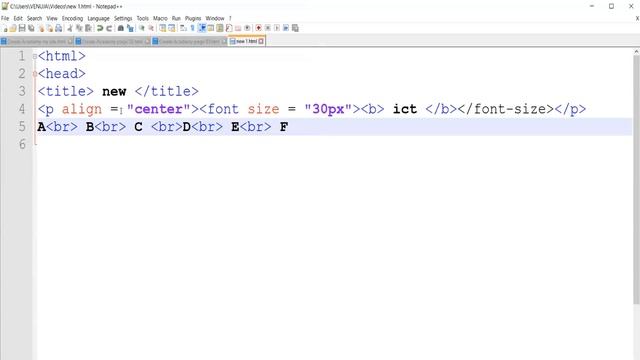The image size is (640, 360).
Task: Open the Run menu
Action: pos(176,18)
